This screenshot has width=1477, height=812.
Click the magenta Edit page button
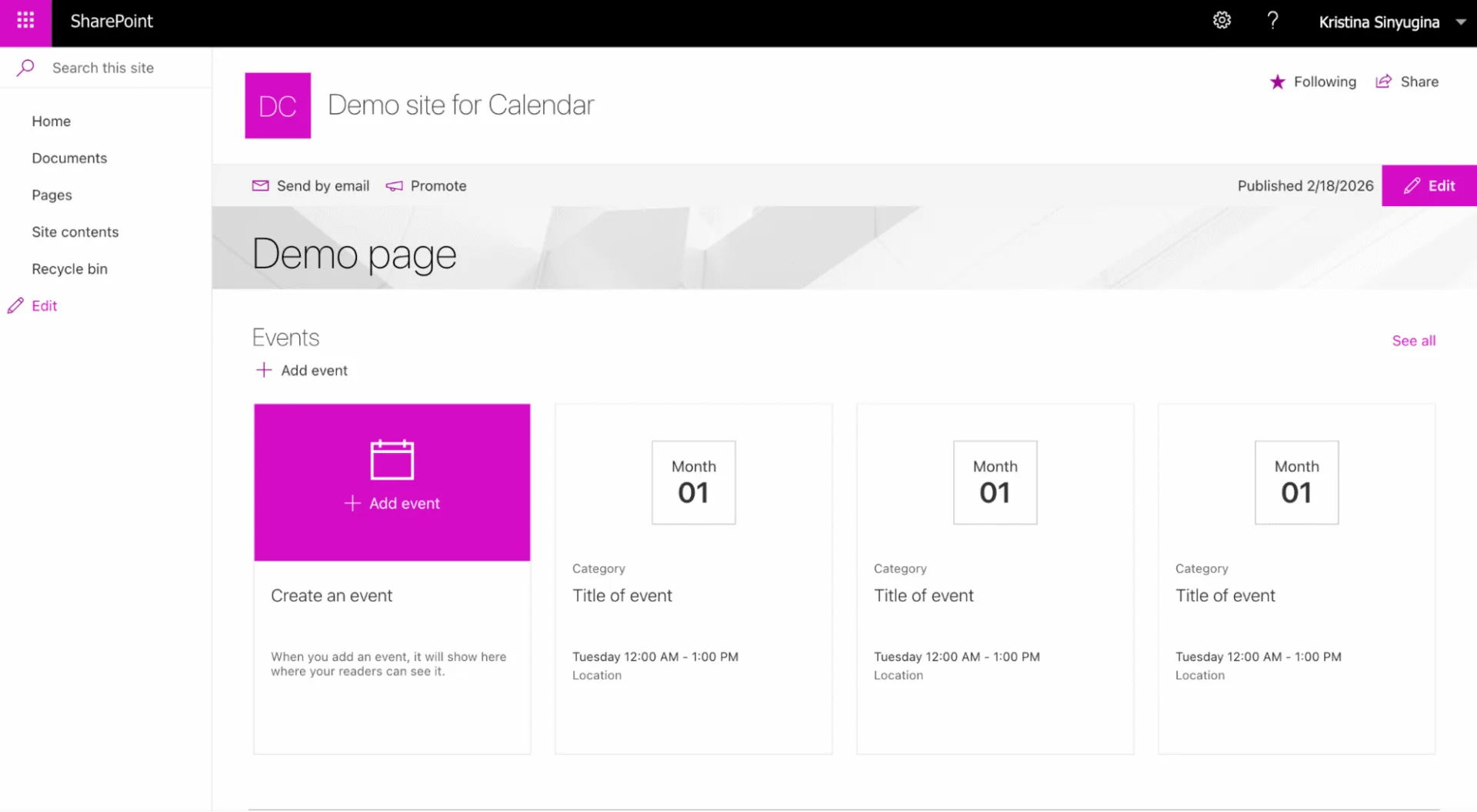coord(1429,185)
